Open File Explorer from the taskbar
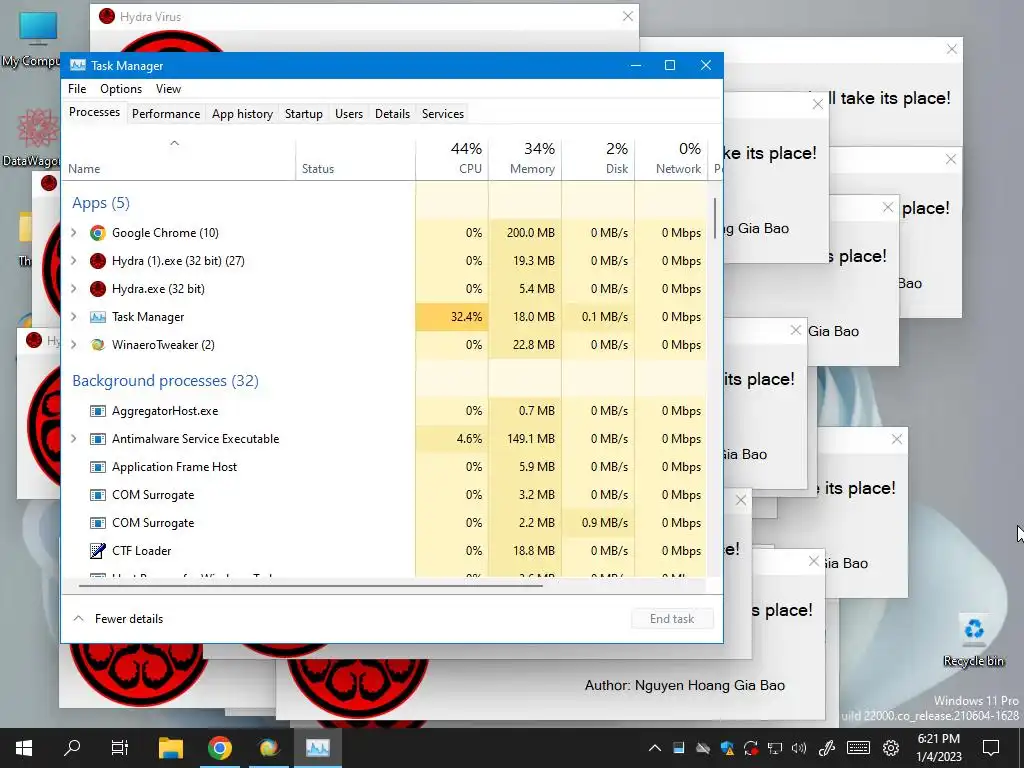The height and width of the screenshot is (768, 1024). tap(171, 748)
